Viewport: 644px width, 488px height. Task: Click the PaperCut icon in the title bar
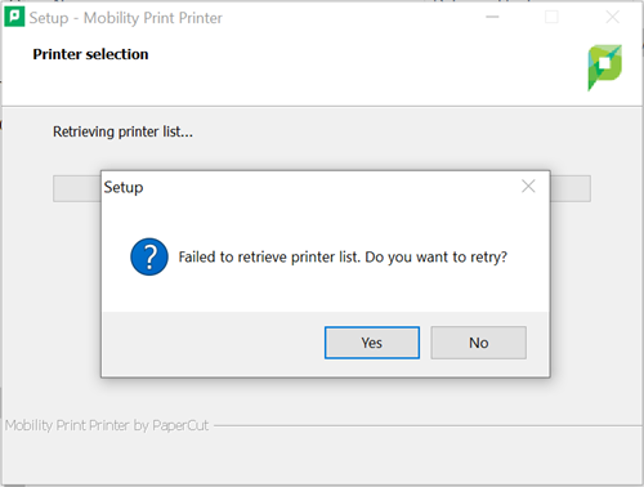point(14,17)
